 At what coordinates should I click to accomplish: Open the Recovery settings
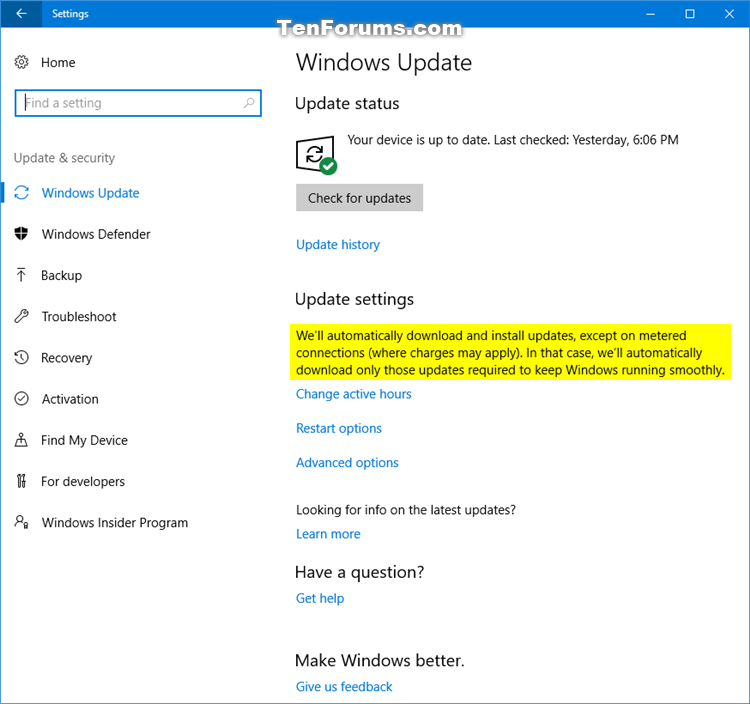[66, 358]
